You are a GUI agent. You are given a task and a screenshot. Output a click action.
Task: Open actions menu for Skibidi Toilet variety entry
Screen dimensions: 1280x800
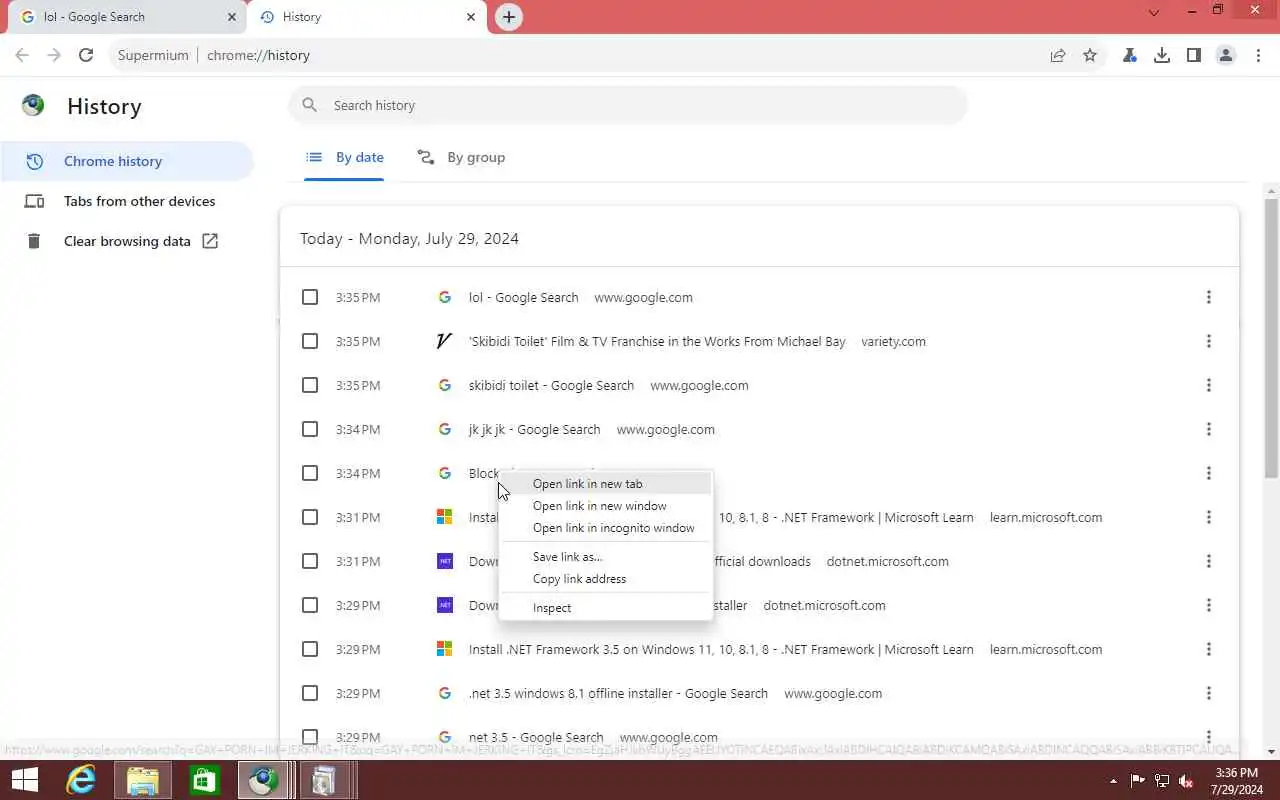click(1208, 341)
